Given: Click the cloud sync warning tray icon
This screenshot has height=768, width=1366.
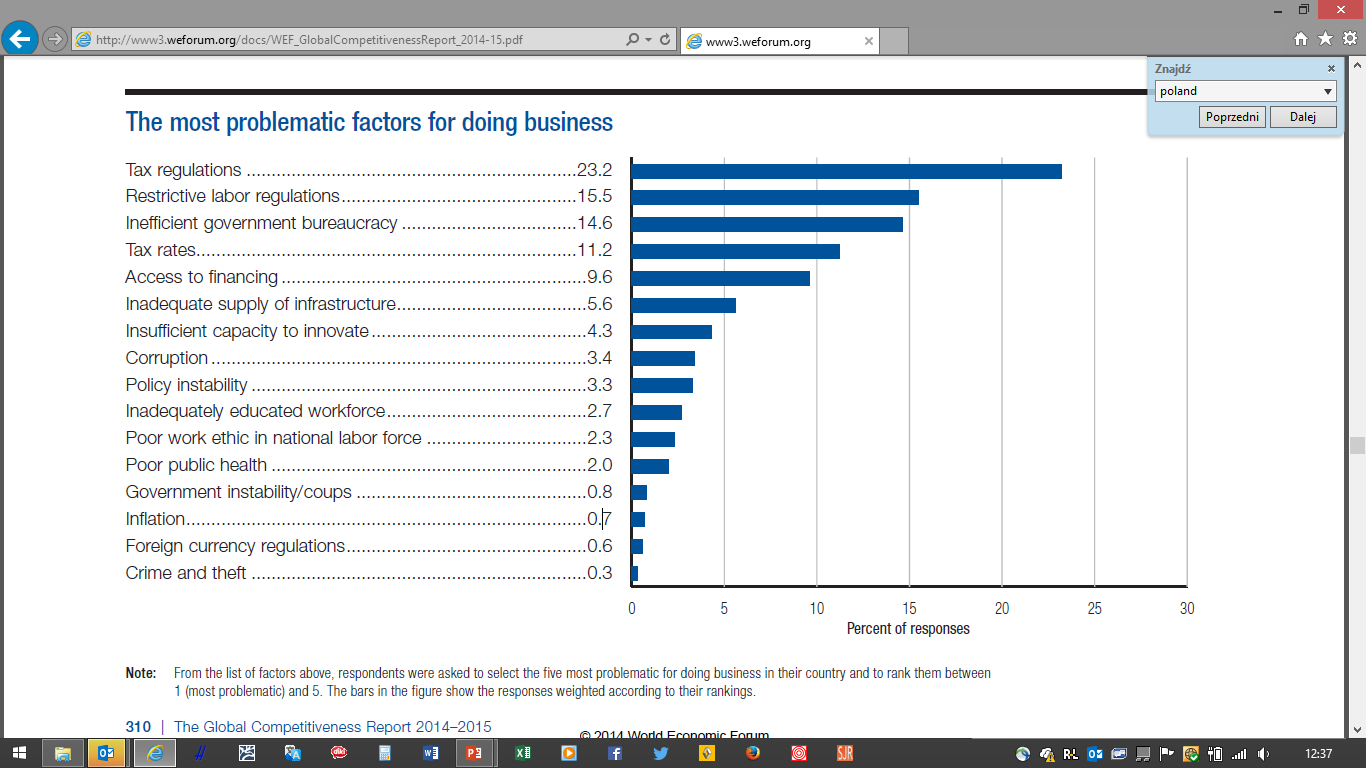Looking at the screenshot, I should pyautogui.click(x=1047, y=754).
